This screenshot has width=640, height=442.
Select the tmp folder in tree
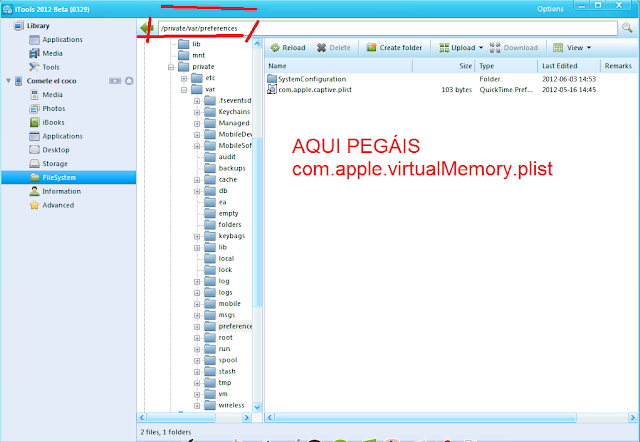pos(218,383)
